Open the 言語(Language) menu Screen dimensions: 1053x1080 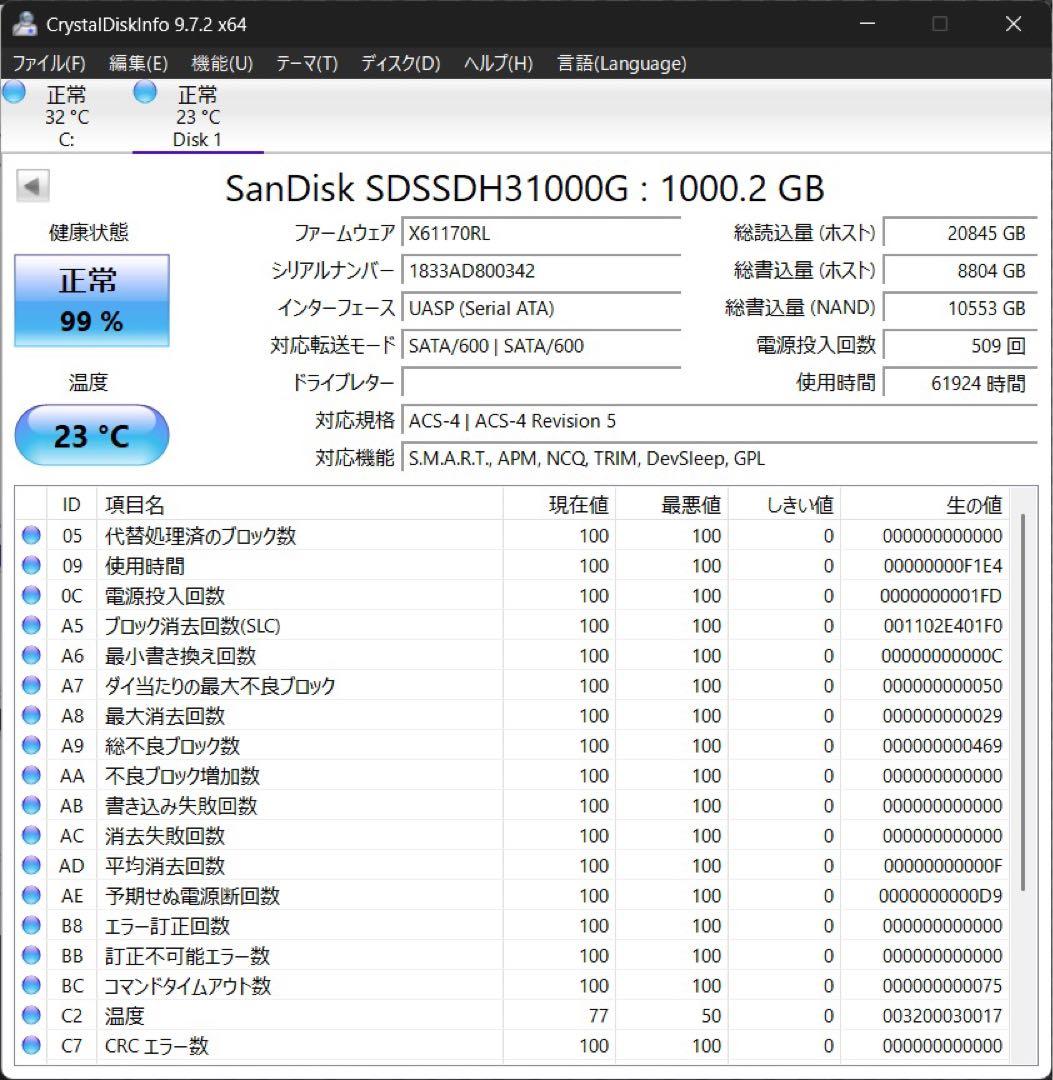(x=621, y=63)
